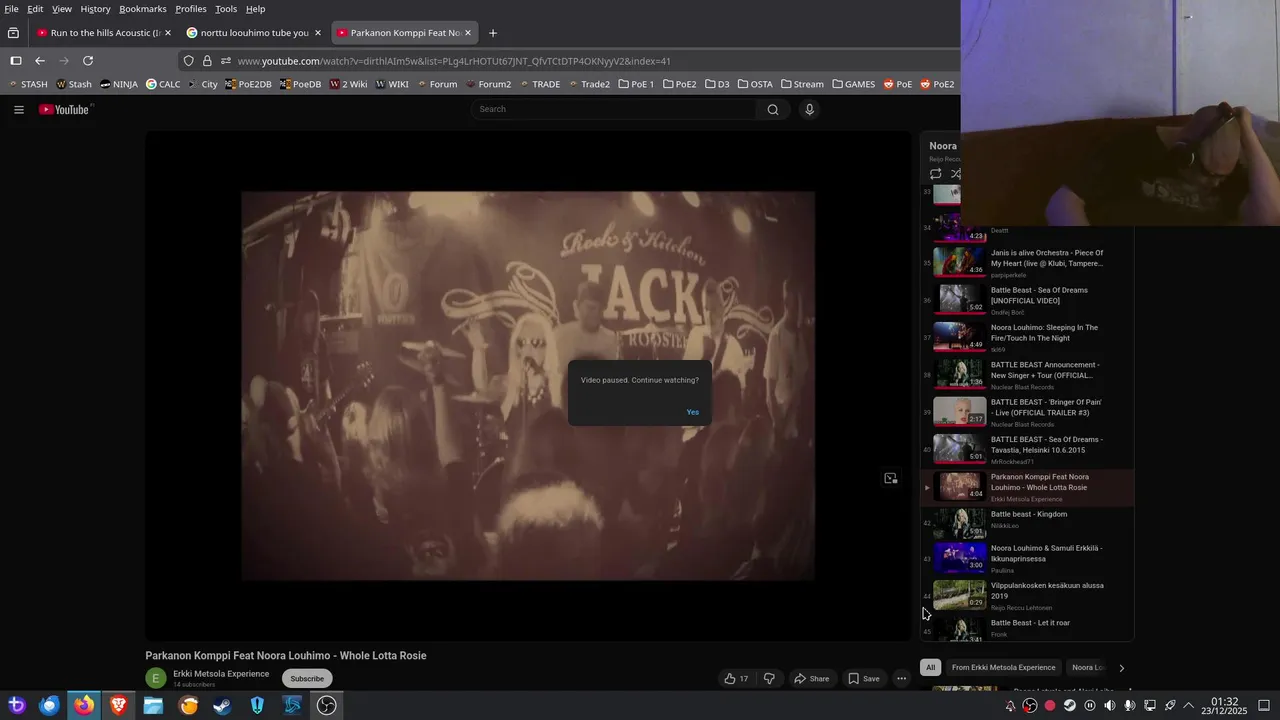Open Erkki Metsola Experience channel name link
Screen dimensions: 1280x720
click(x=221, y=674)
